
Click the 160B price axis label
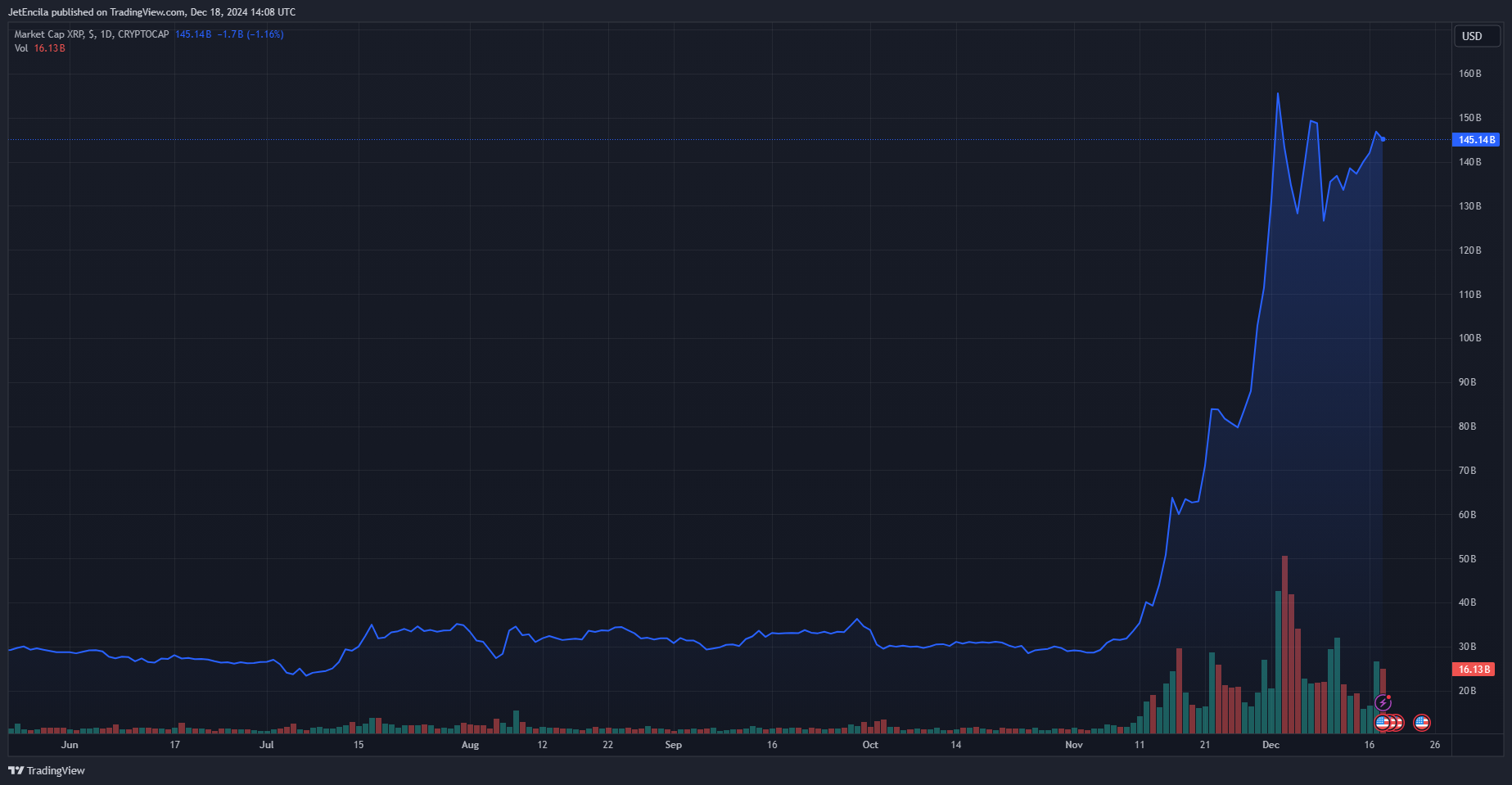click(x=1470, y=74)
